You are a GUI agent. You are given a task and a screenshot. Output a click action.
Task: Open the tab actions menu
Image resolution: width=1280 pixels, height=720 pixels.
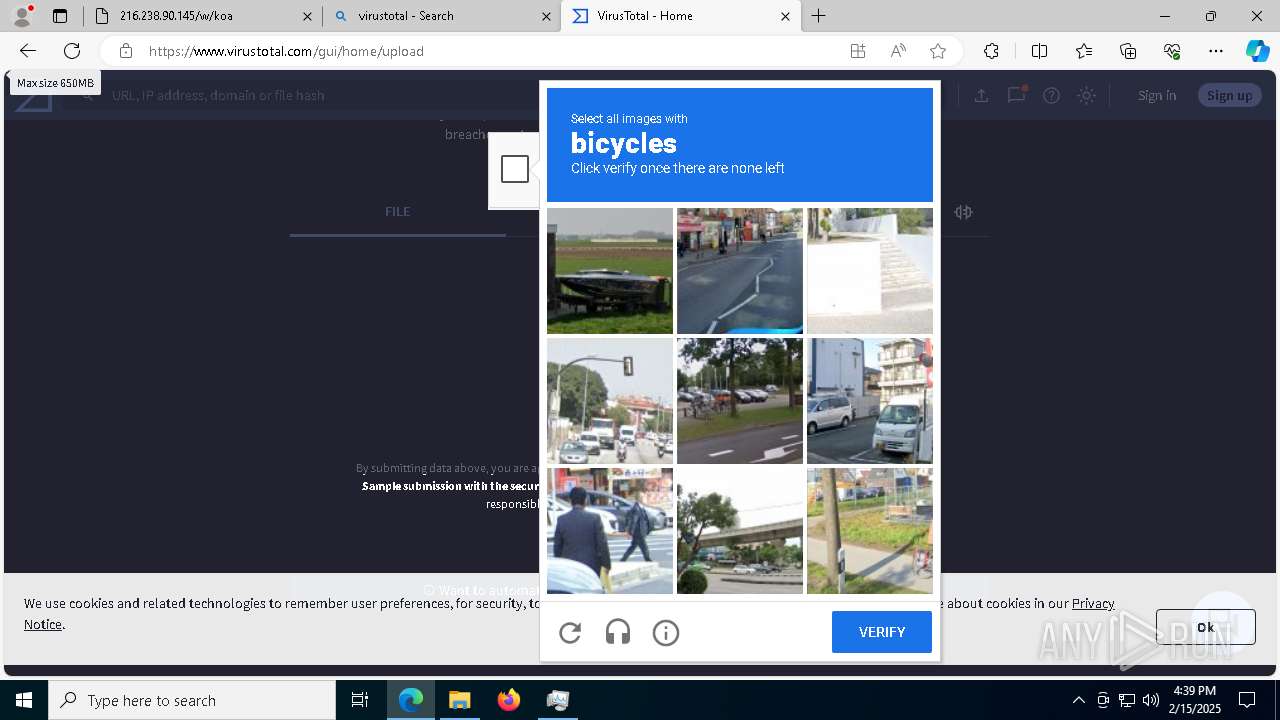[x=60, y=16]
